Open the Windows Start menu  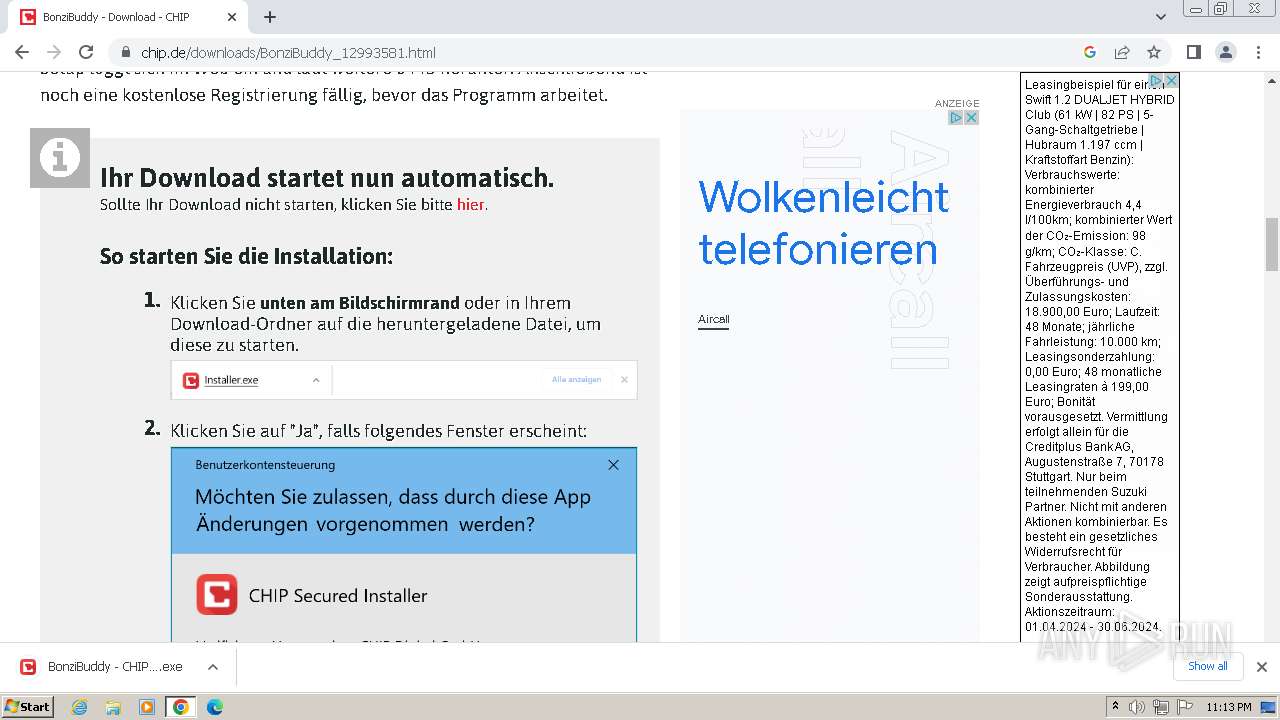coord(28,707)
